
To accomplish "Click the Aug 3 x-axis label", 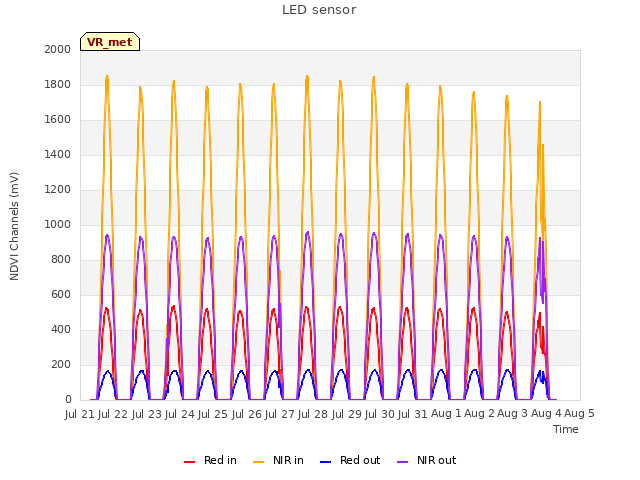I will [x=513, y=414].
